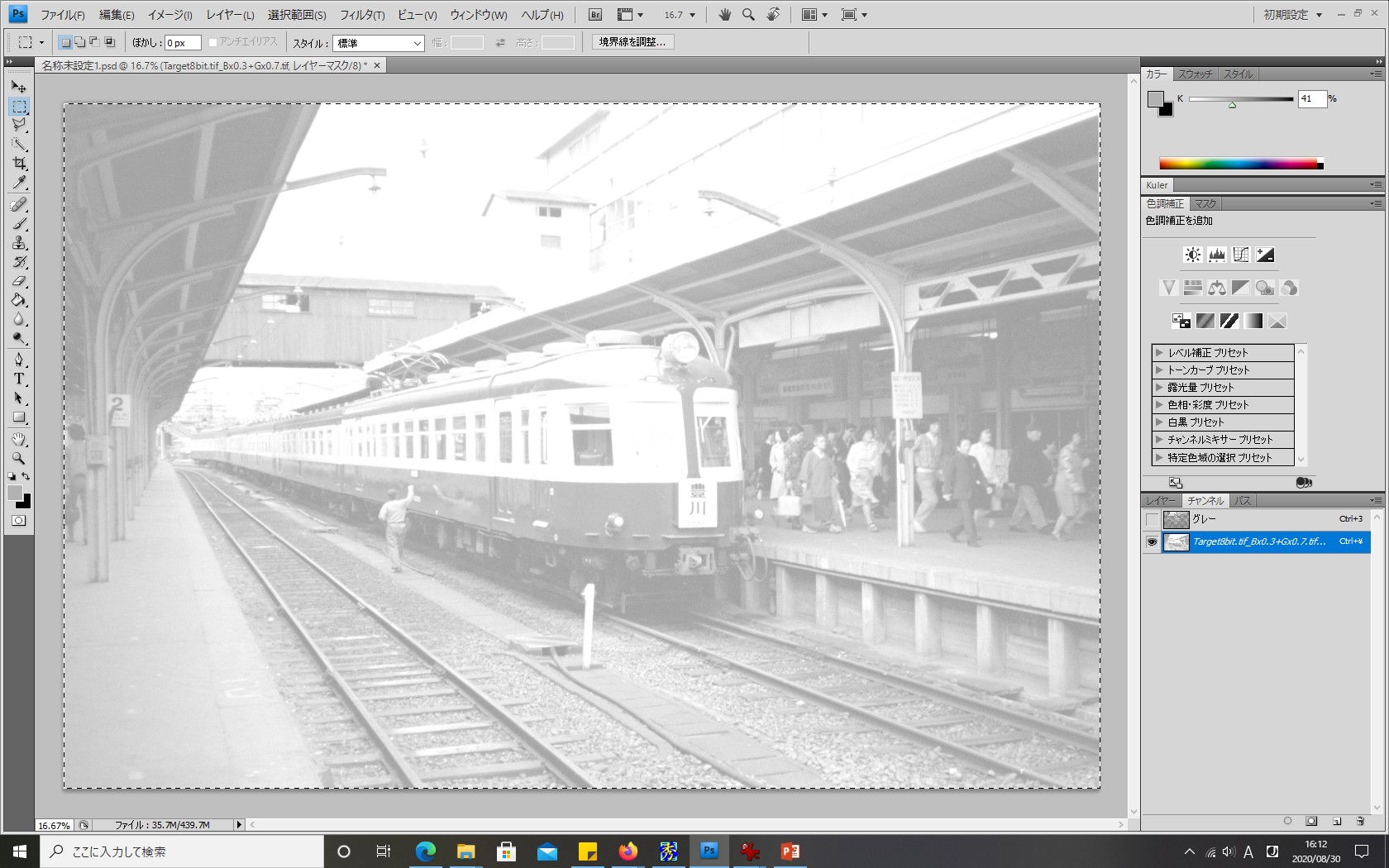Save selection as channel in the Channels panel
This screenshot has width=1389, height=868.
pyautogui.click(x=1311, y=821)
